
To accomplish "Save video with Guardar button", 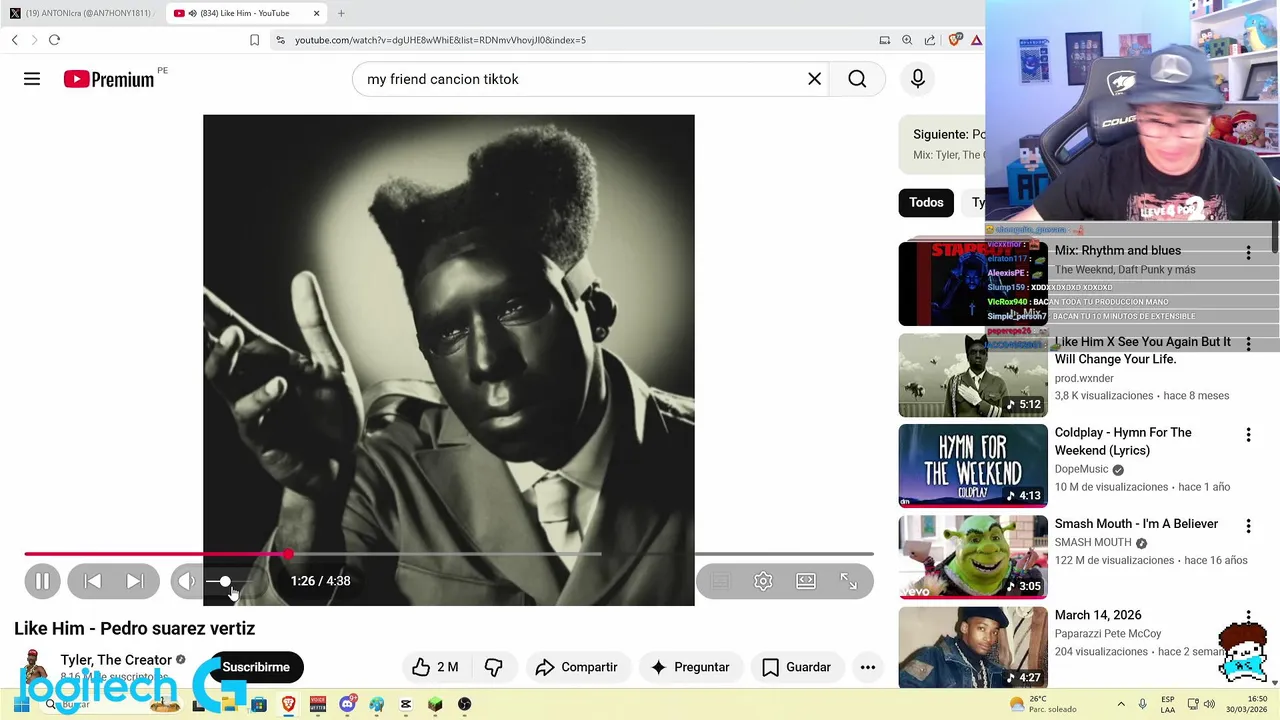I will pyautogui.click(x=797, y=667).
